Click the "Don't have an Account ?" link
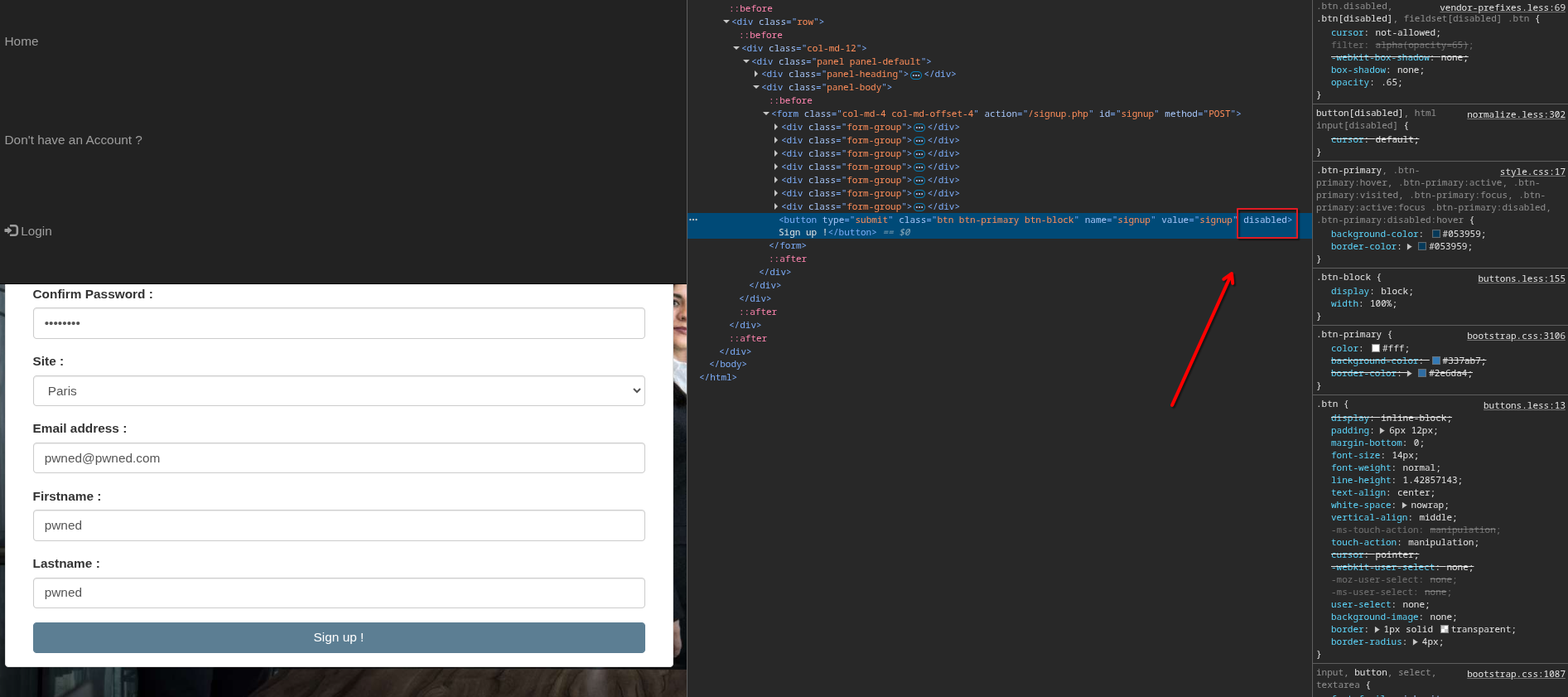Screen dimensions: 1568x697 click(74, 140)
